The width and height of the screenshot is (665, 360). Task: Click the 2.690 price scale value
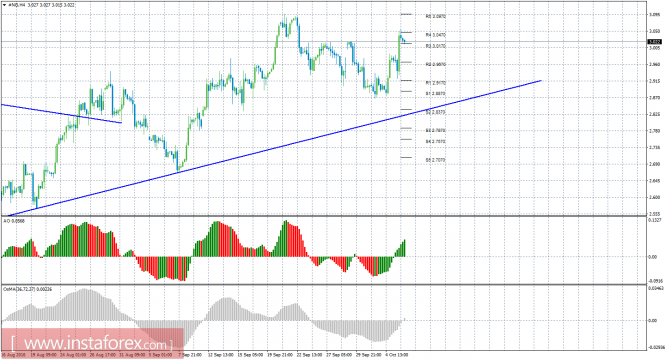click(x=654, y=164)
